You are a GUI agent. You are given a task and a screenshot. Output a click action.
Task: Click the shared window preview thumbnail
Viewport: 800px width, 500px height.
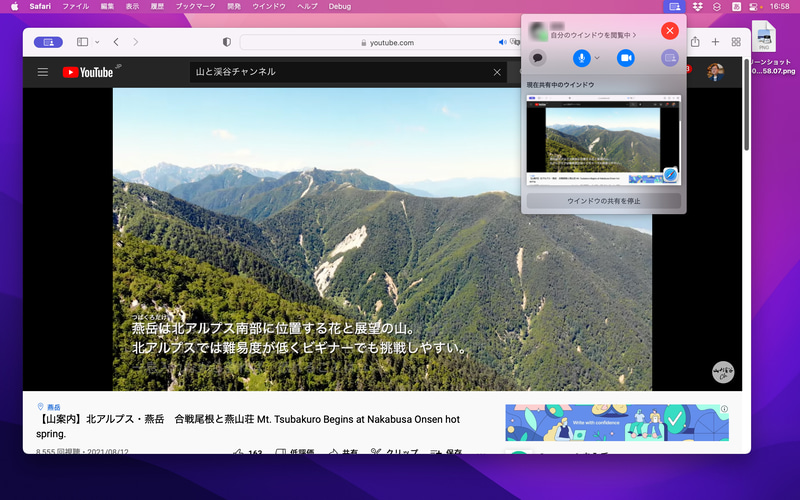(x=604, y=139)
